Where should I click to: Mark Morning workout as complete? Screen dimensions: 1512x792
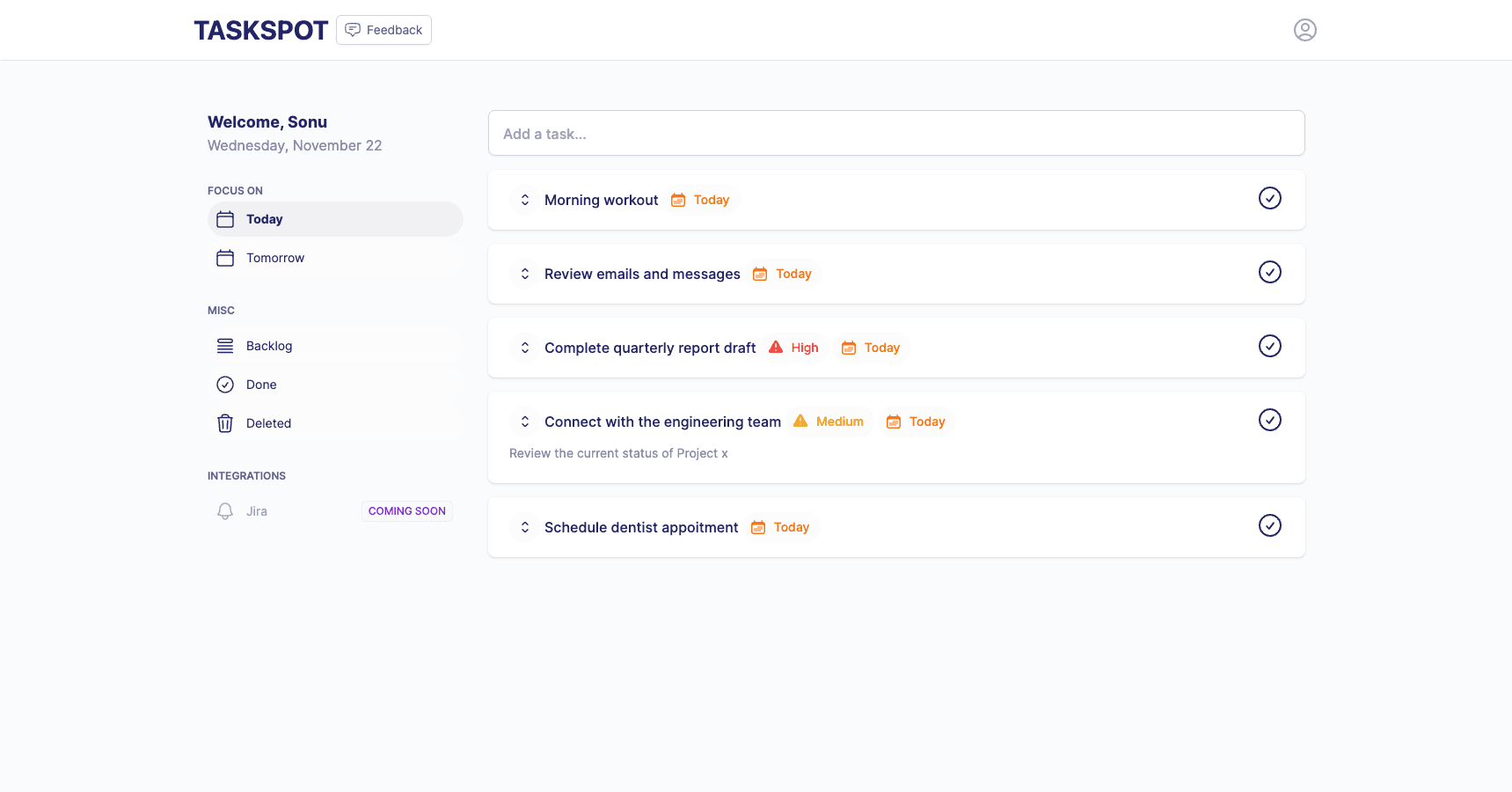[x=1269, y=198]
